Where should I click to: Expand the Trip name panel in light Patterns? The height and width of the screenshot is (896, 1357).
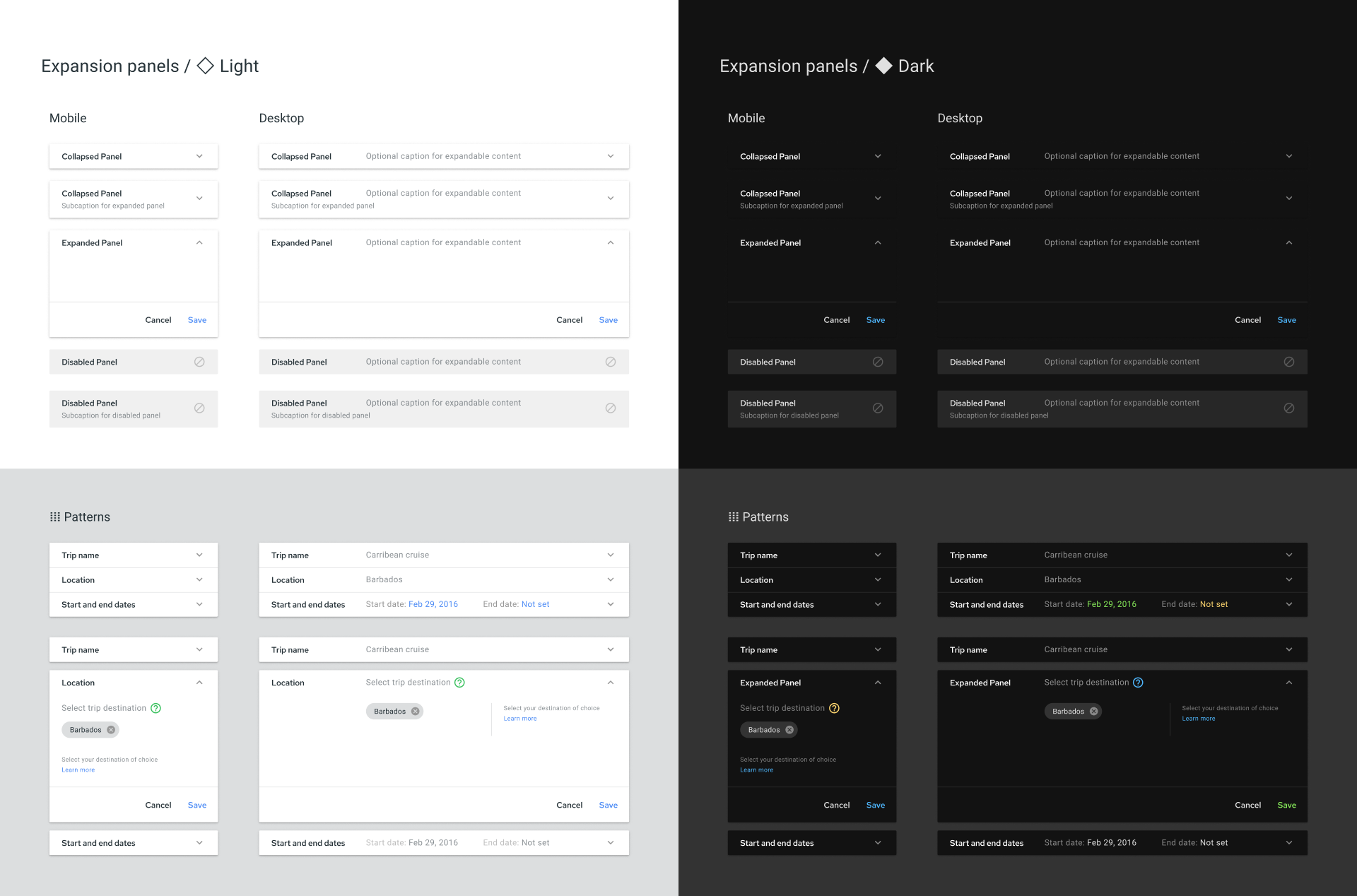point(200,555)
